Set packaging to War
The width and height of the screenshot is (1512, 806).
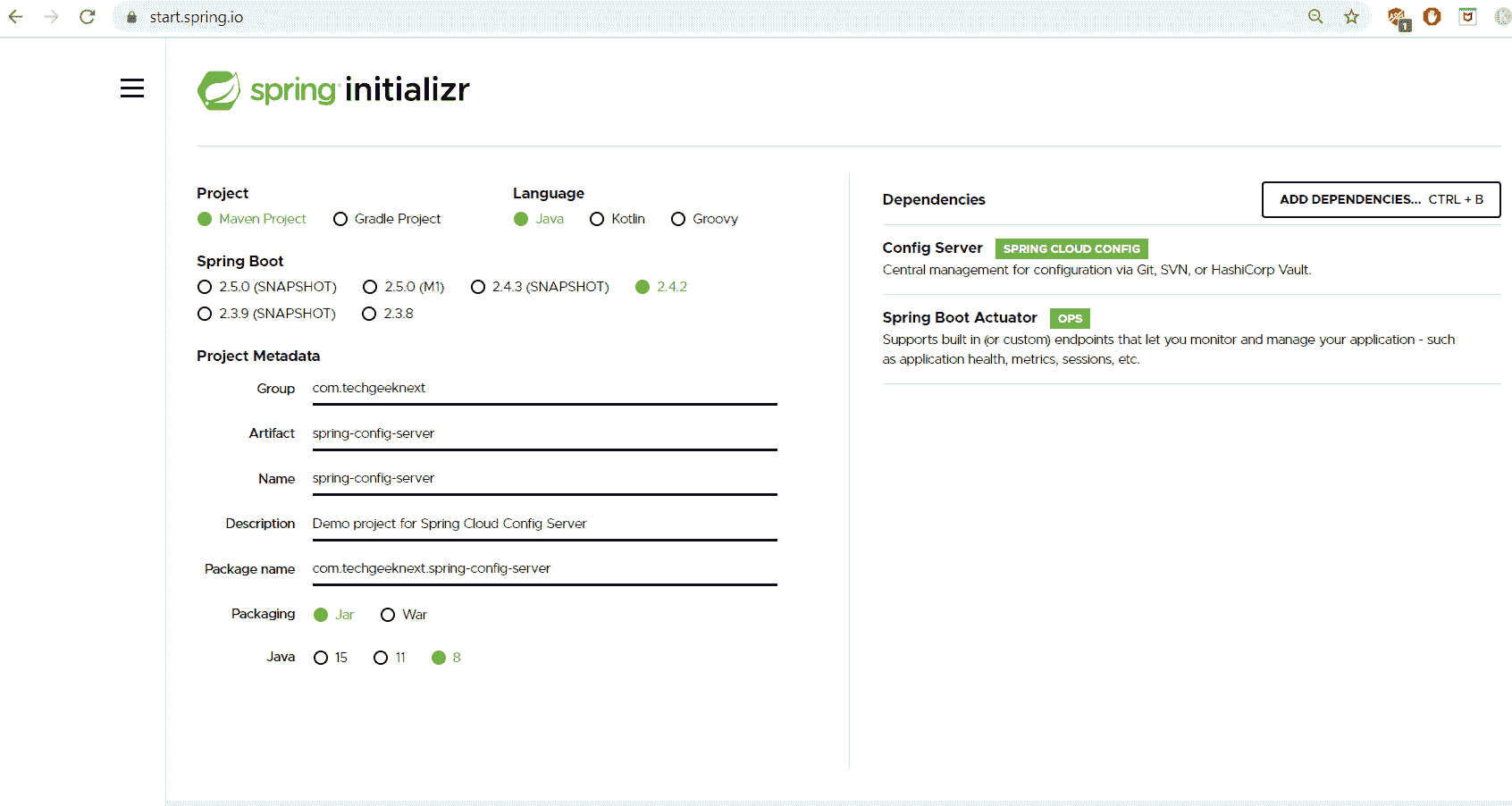pyautogui.click(x=404, y=615)
